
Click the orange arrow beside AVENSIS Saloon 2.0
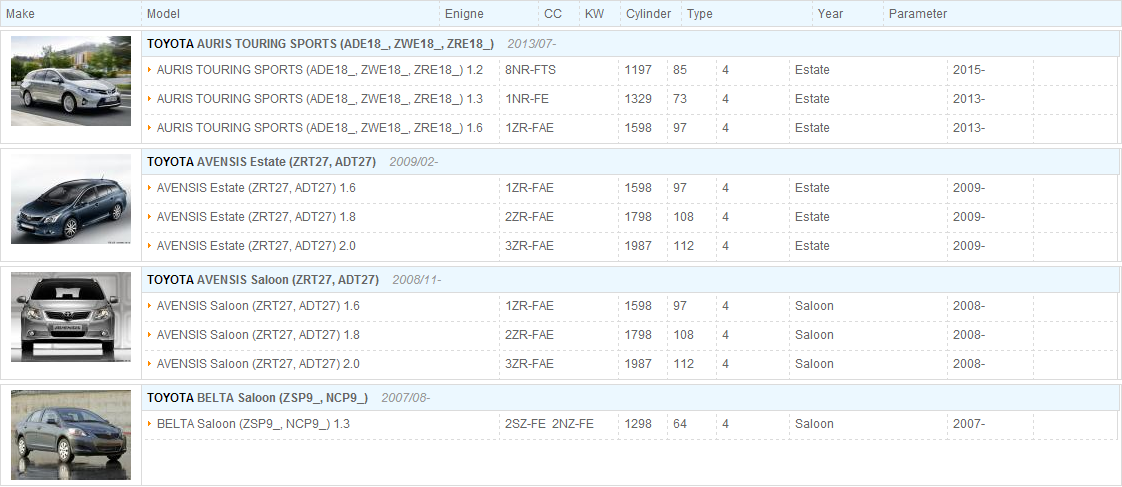click(150, 363)
